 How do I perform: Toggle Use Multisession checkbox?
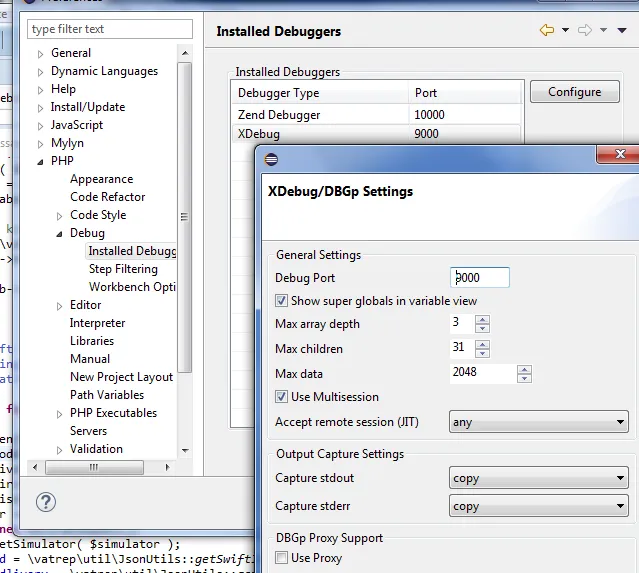pyautogui.click(x=281, y=397)
